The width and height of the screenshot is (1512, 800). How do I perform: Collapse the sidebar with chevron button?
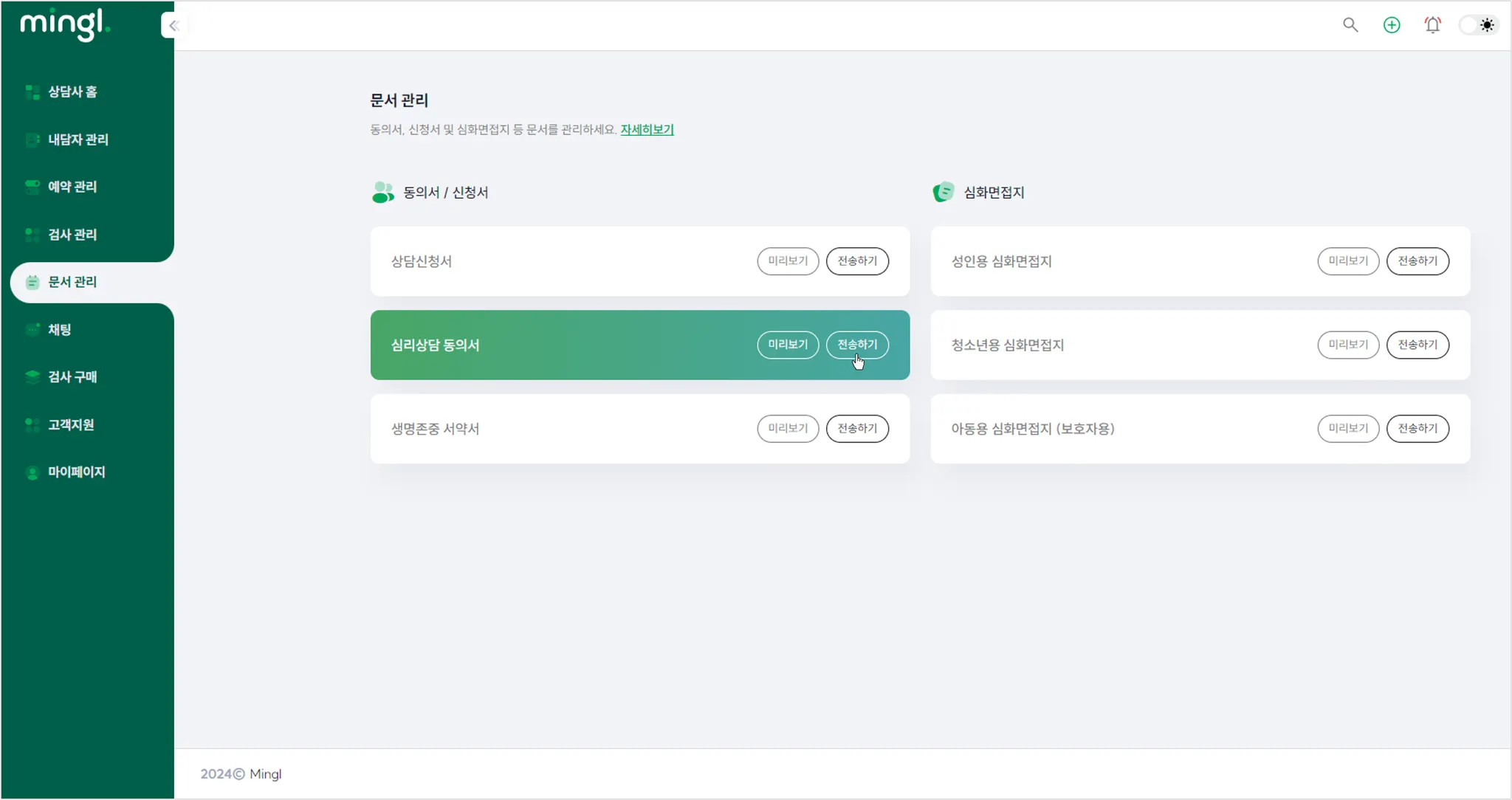tap(173, 26)
